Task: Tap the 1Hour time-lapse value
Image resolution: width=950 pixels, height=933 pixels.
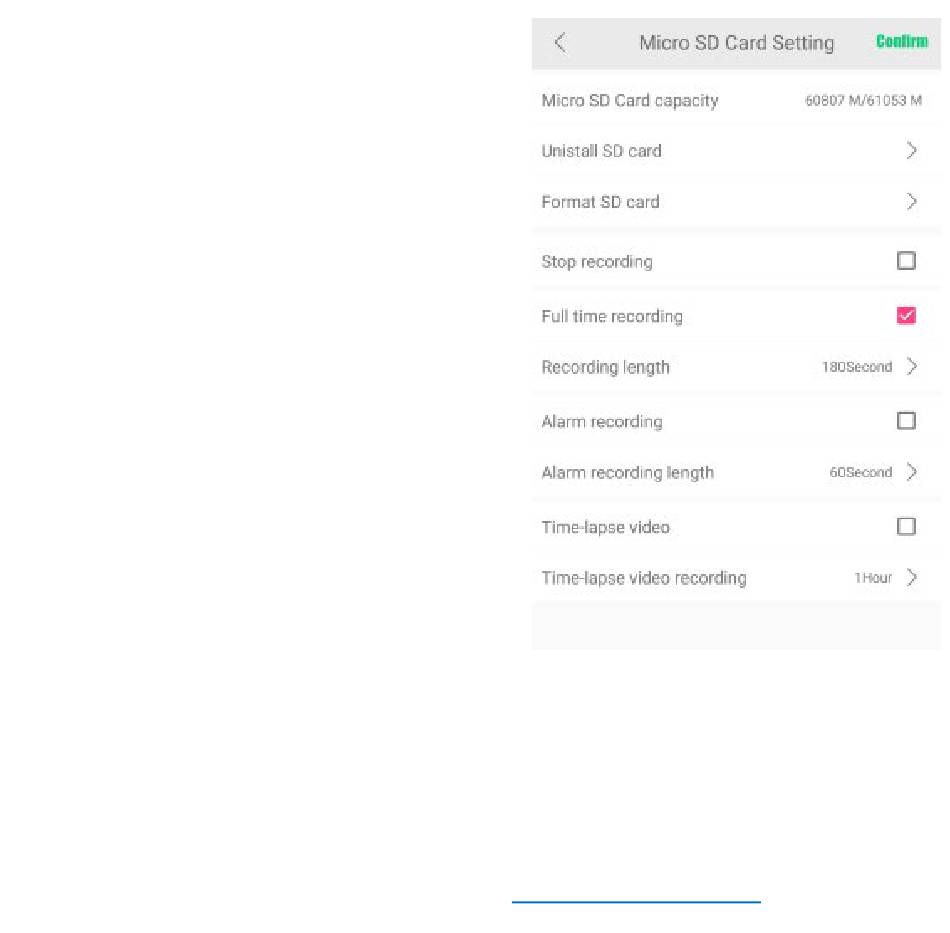Action: tap(872, 578)
